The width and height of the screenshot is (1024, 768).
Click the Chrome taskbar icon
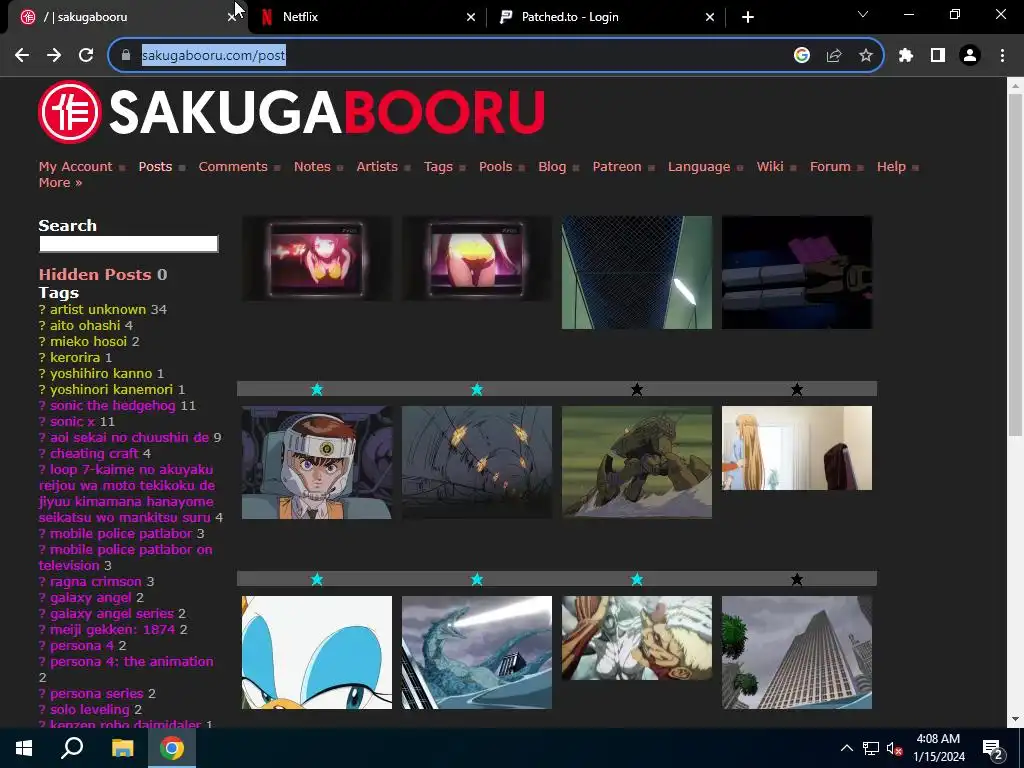[172, 748]
